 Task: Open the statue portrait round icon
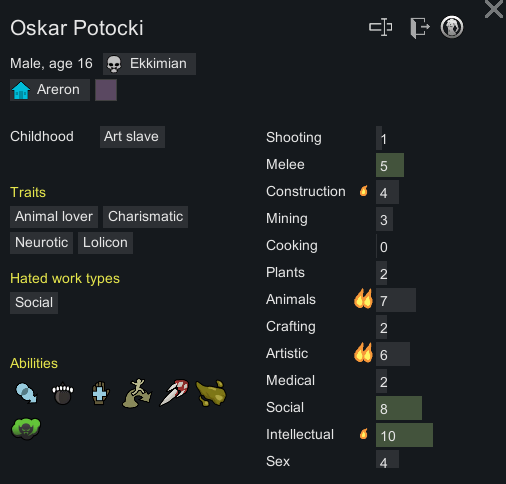tap(452, 27)
